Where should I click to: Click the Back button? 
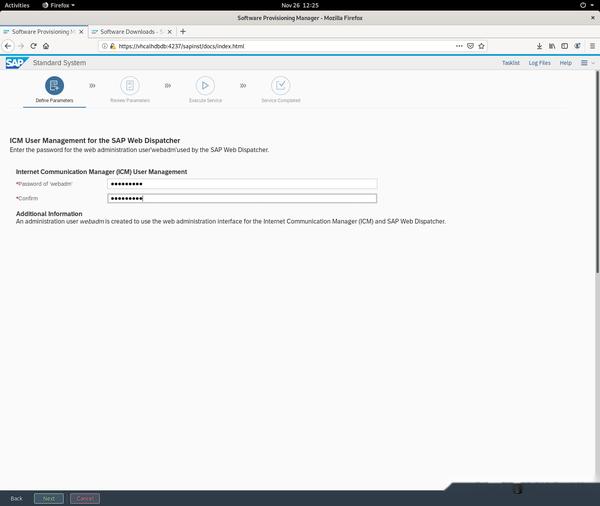tap(16, 498)
